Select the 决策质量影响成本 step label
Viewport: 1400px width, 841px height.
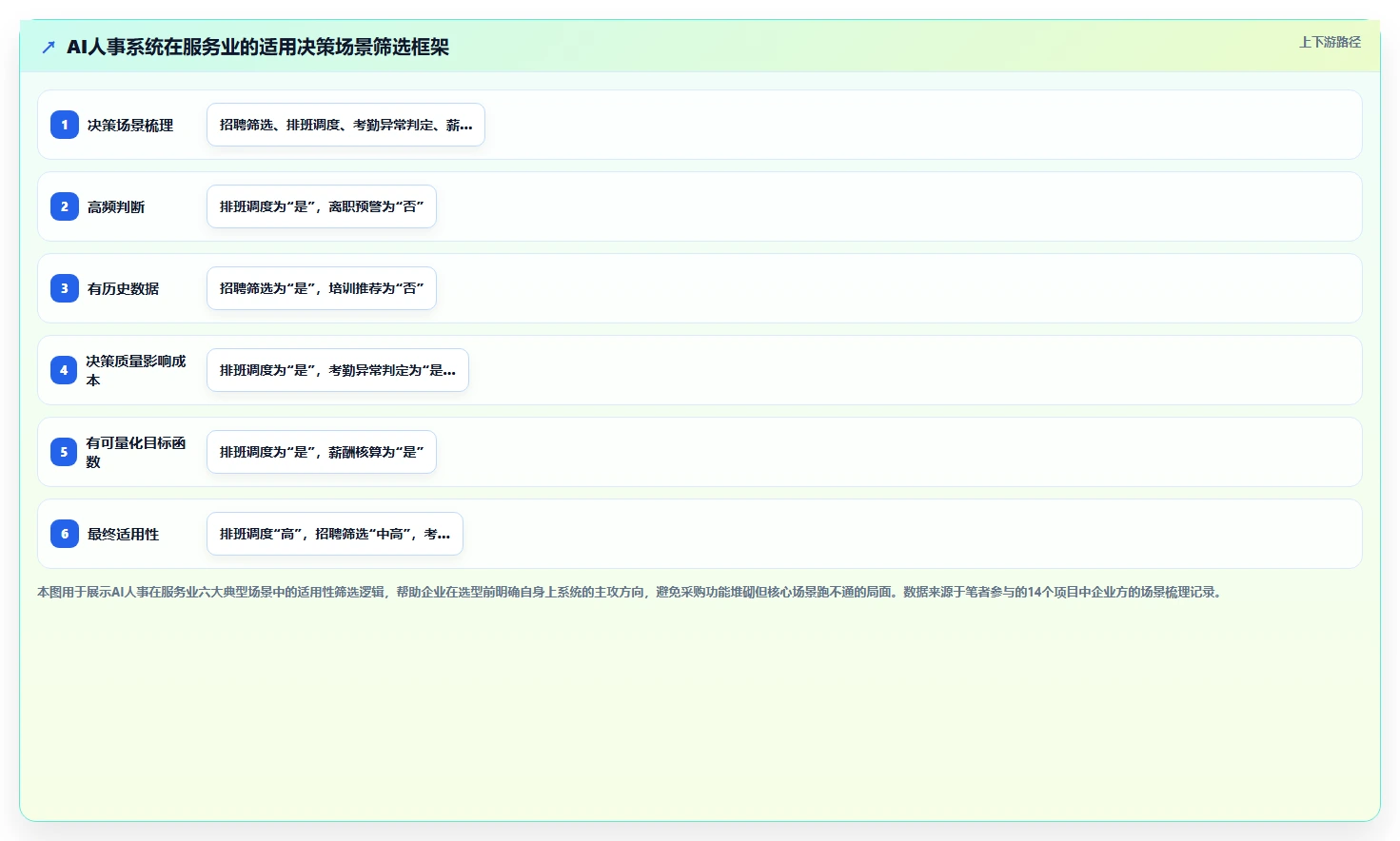pos(136,370)
